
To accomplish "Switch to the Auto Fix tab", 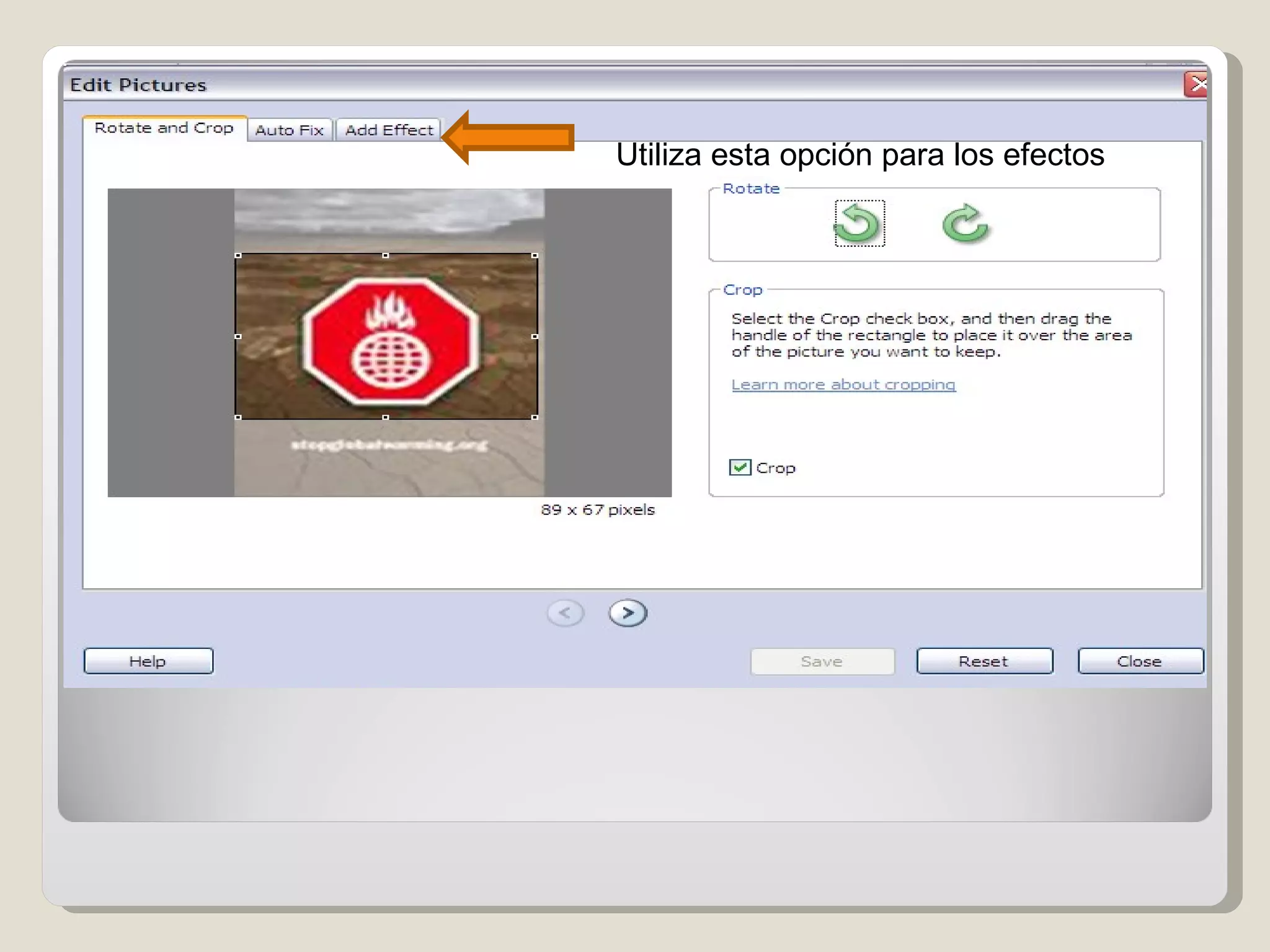I will point(290,130).
